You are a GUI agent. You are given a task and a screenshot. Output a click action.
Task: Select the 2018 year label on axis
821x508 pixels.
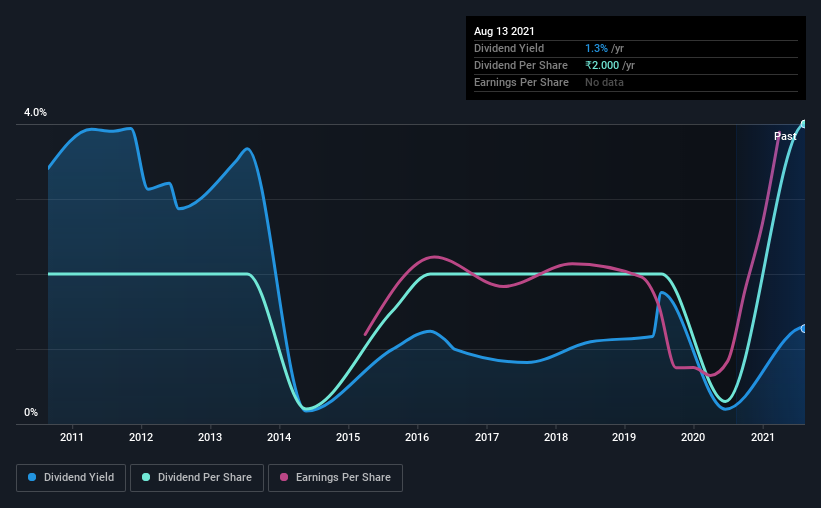point(556,437)
